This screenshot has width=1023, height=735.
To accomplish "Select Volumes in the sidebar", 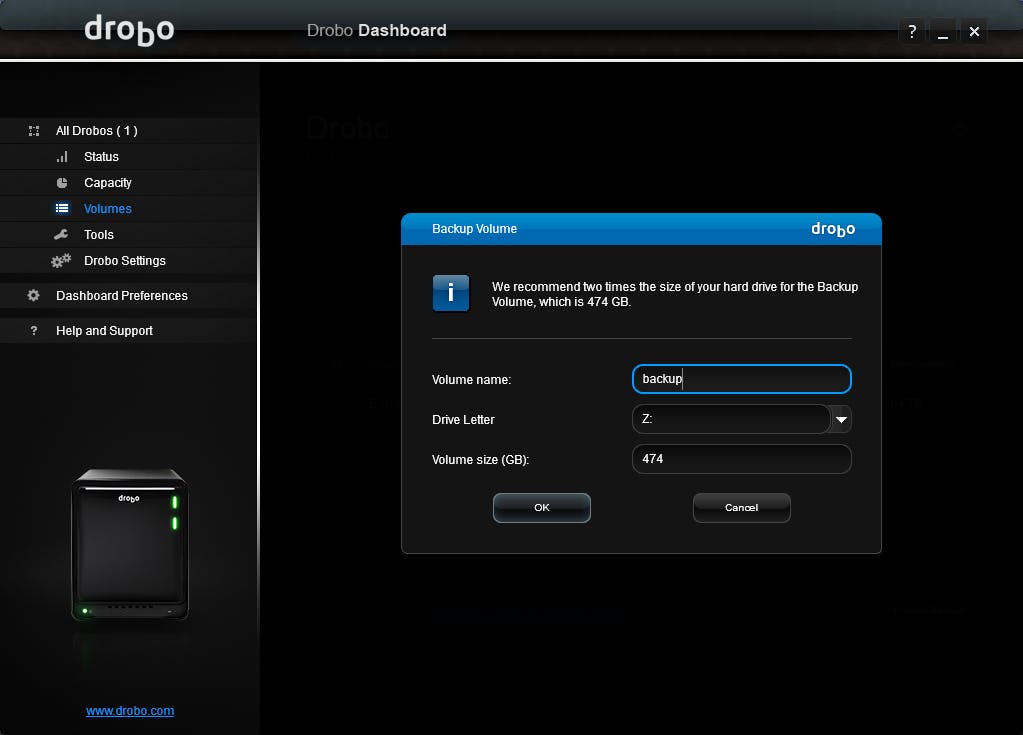I will [x=129, y=209].
